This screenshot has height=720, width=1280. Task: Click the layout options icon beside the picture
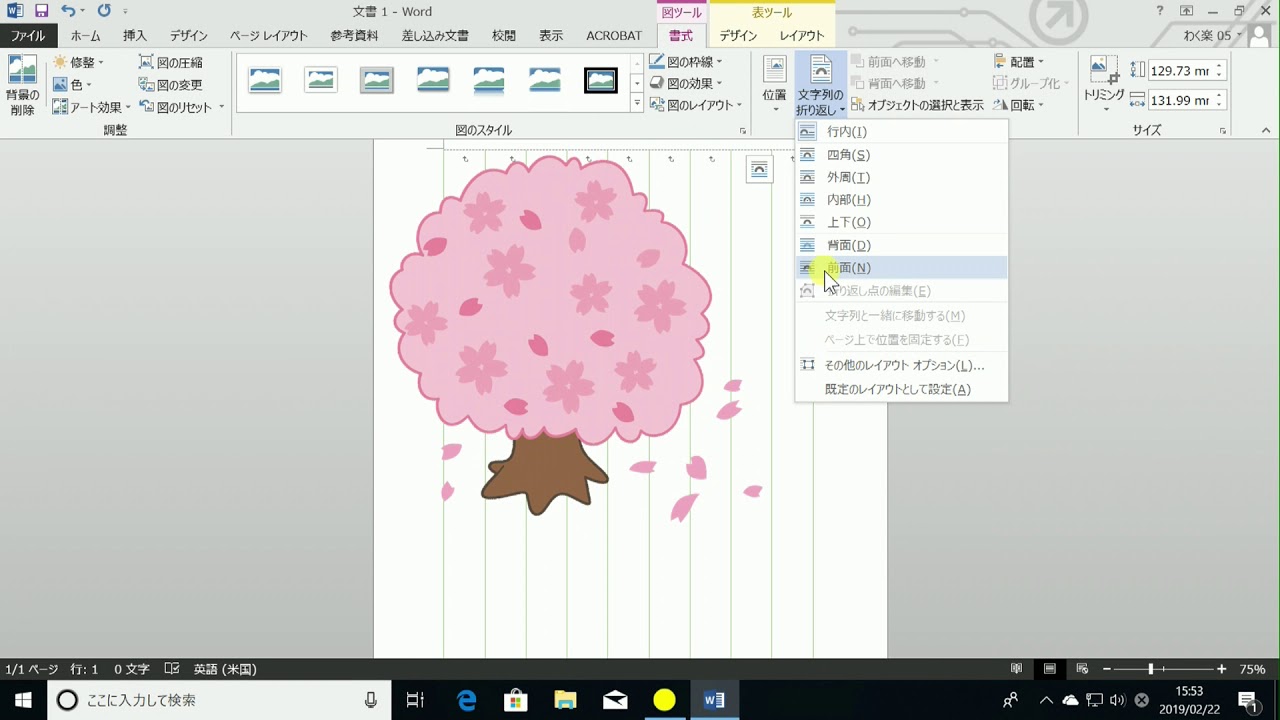[759, 170]
